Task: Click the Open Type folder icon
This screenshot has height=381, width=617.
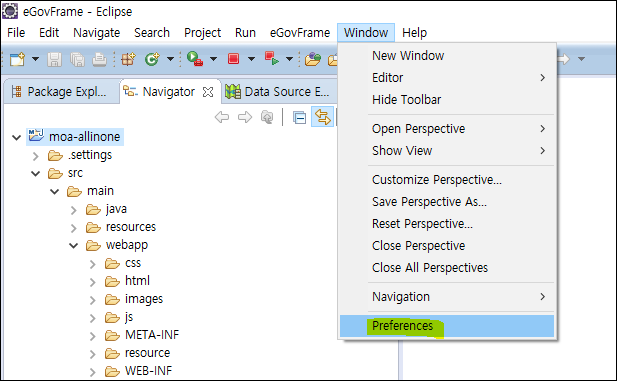Action: [x=313, y=59]
